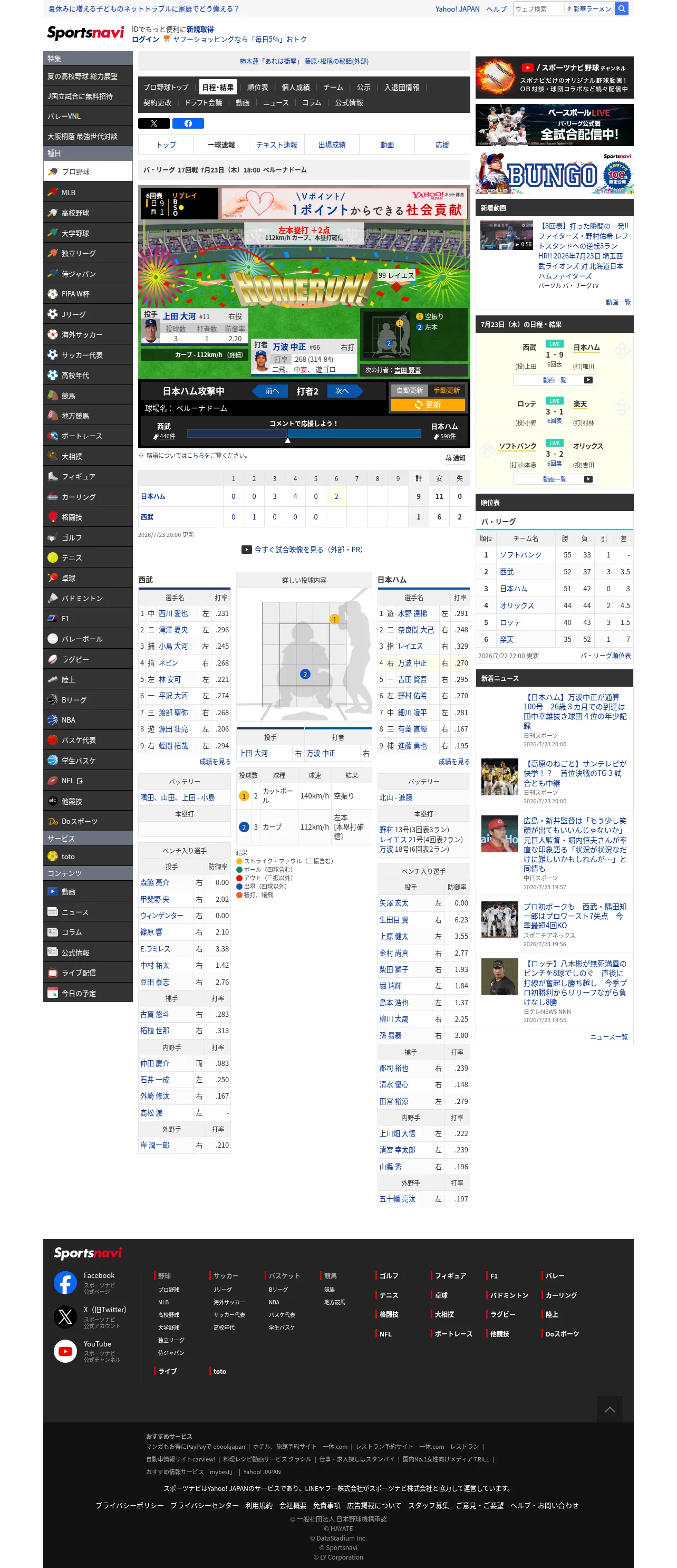
Task: Share the page via Facebook icon
Action: point(188,123)
